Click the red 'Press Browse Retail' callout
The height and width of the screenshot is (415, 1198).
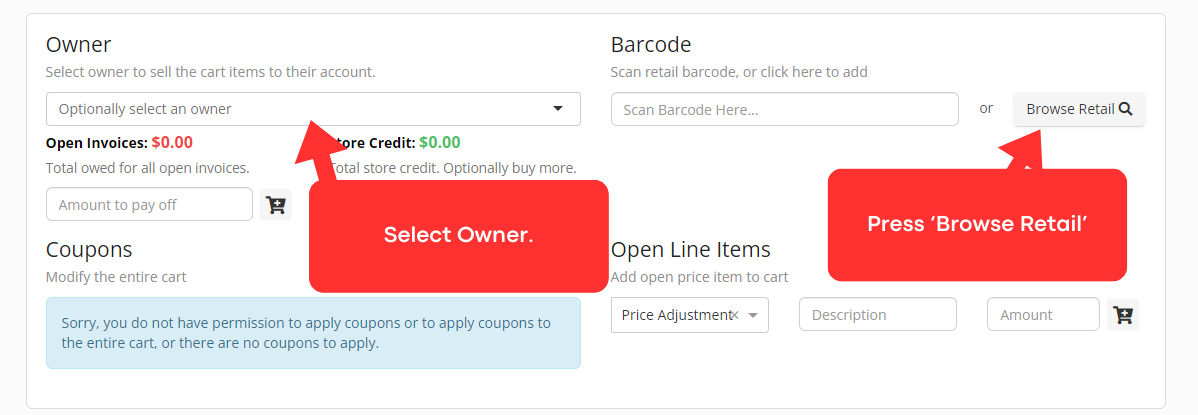tap(977, 225)
